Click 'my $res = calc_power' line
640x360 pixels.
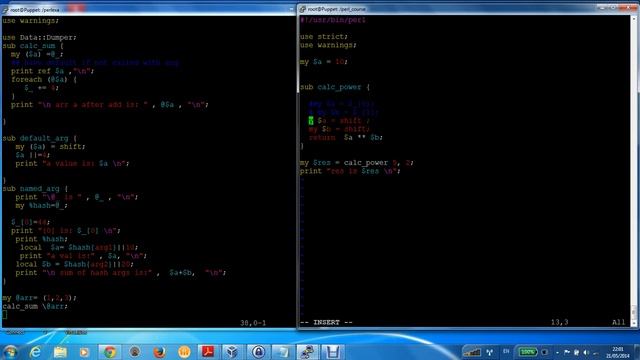tap(357, 162)
